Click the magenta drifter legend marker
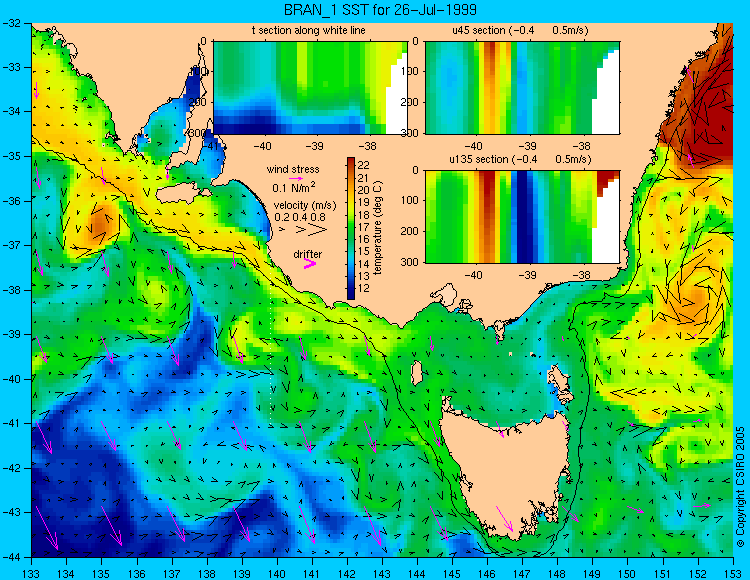The width and height of the screenshot is (750, 580). 310,264
